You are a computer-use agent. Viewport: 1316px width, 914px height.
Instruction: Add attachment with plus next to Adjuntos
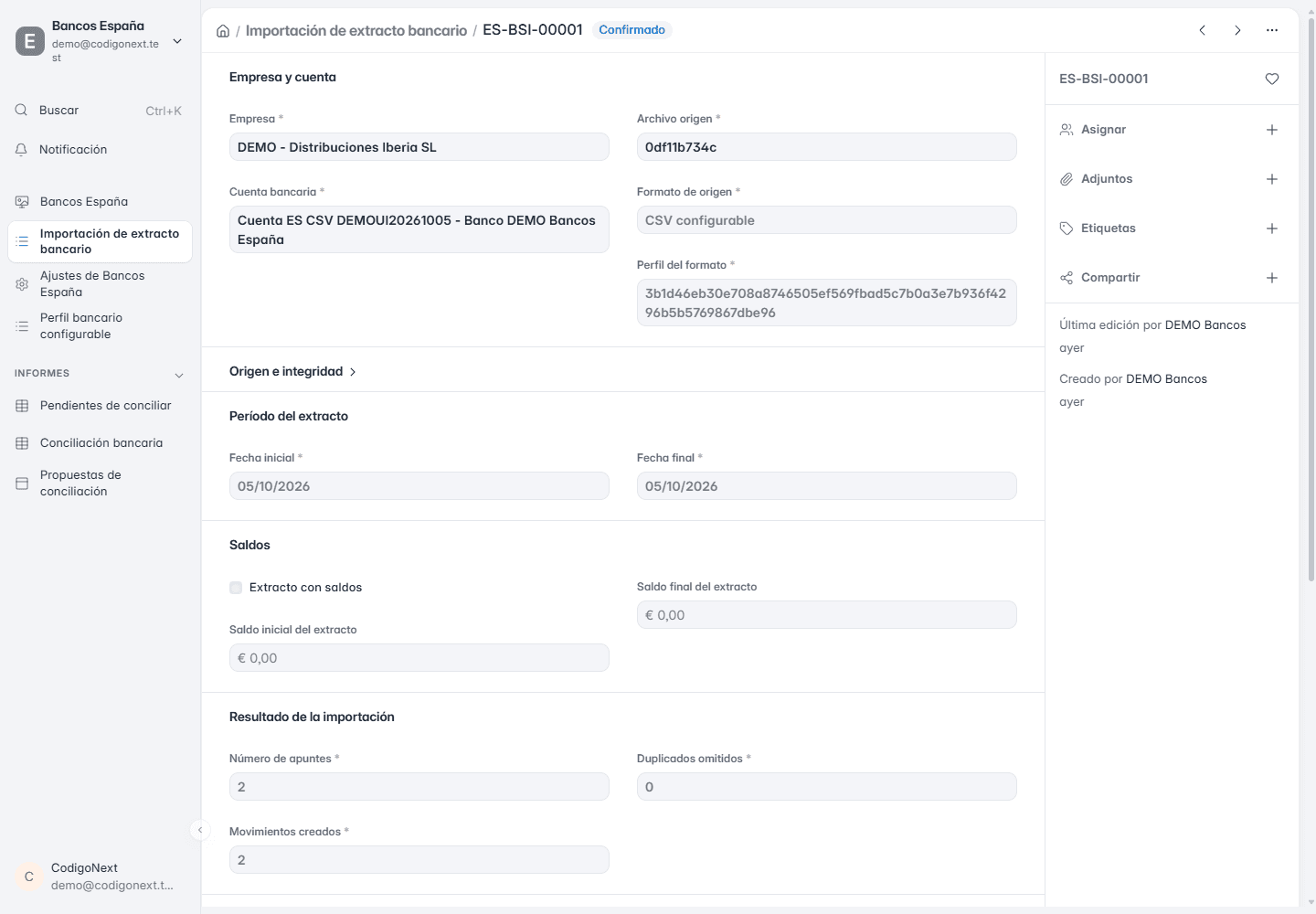[x=1272, y=179]
